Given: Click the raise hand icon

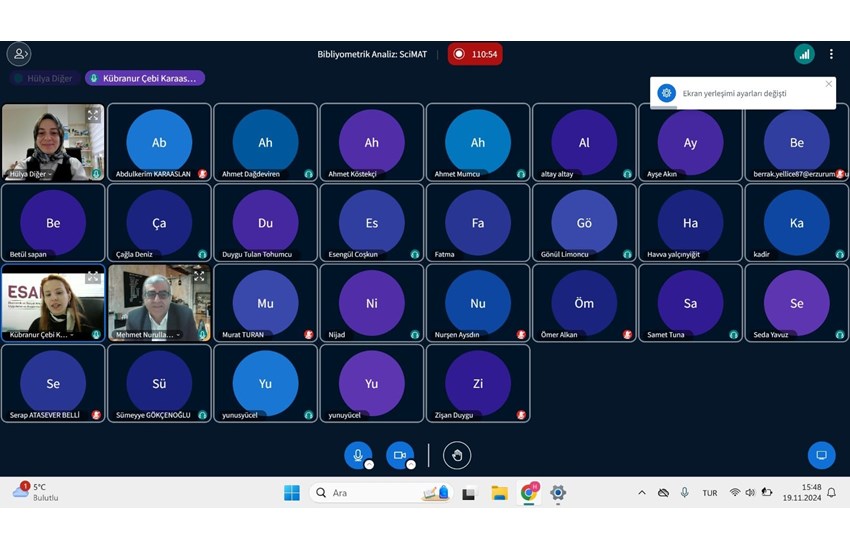Looking at the screenshot, I should [457, 456].
